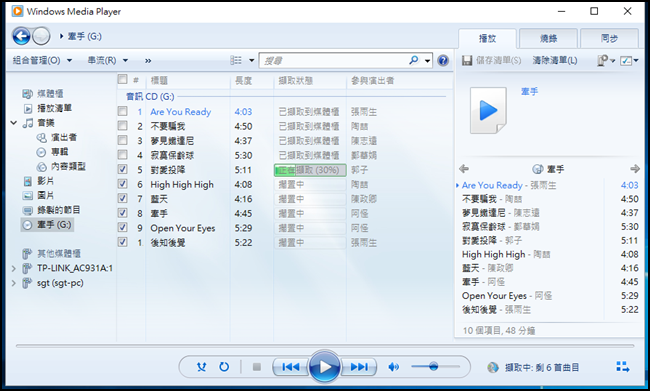Switch to the 播放 Play tab
The width and height of the screenshot is (650, 391).
click(x=487, y=39)
